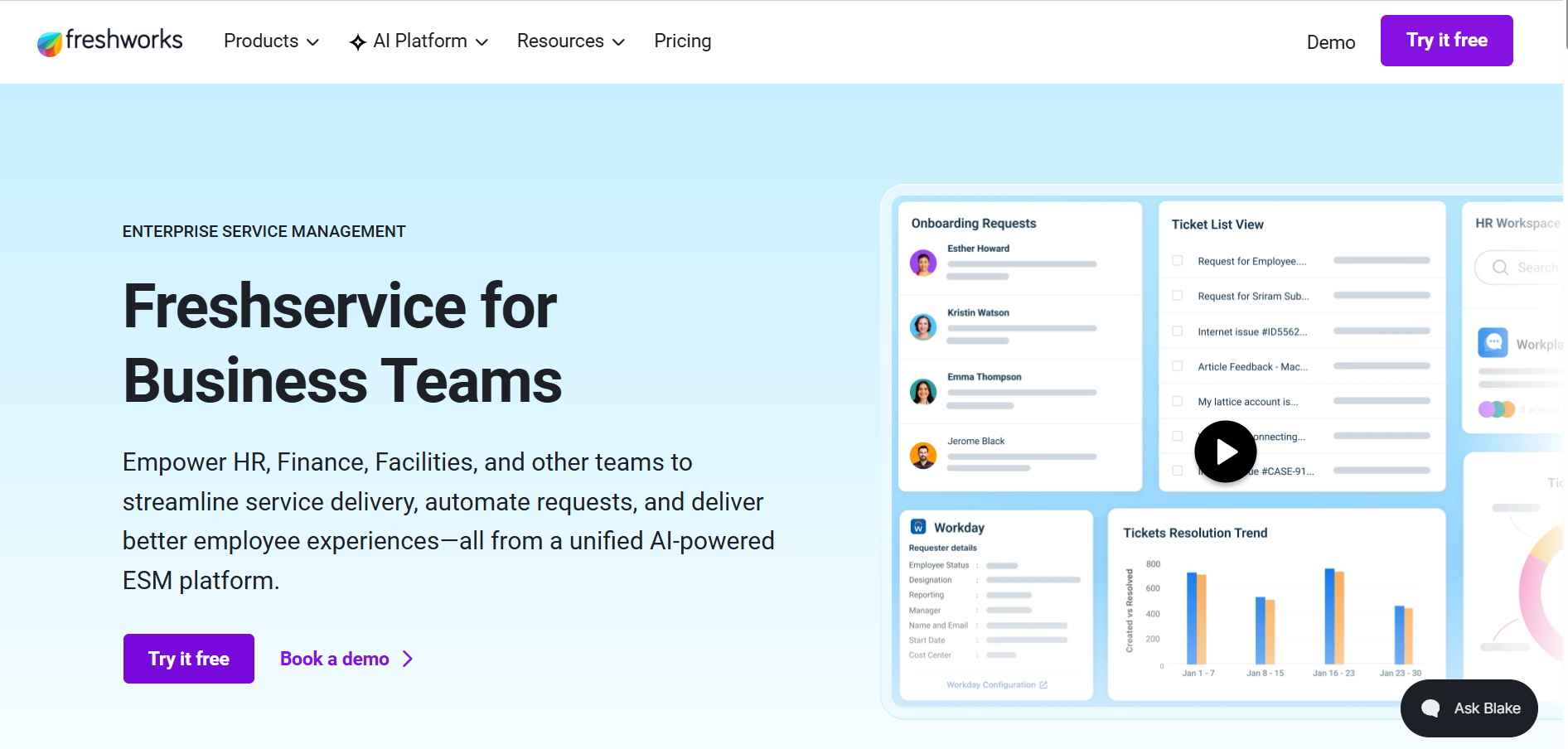Expand the Resources chevron arrow

coord(618,42)
